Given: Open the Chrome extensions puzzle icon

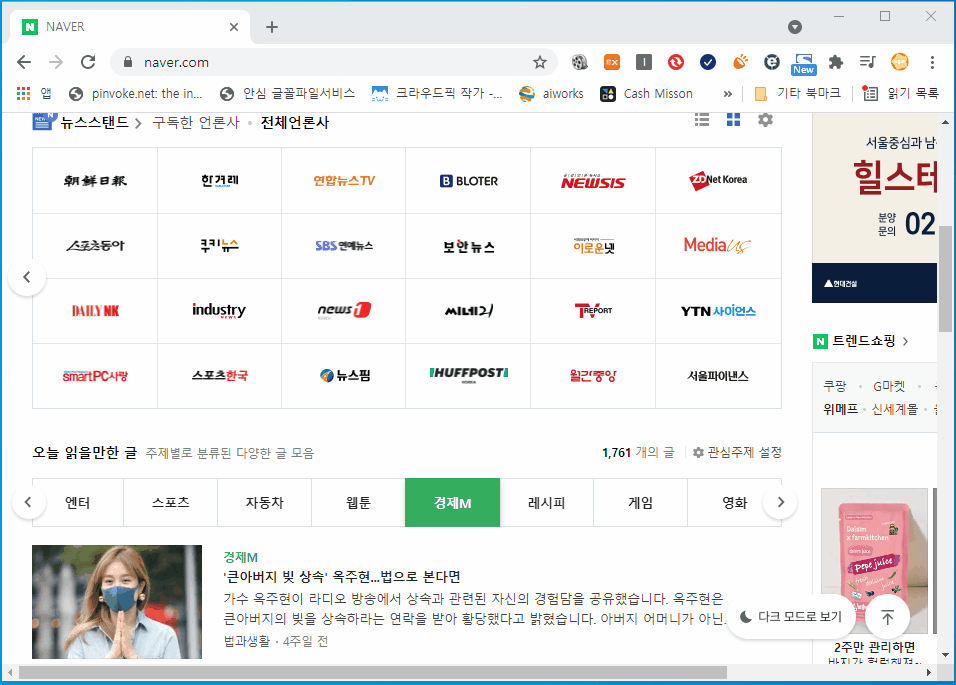Looking at the screenshot, I should click(x=836, y=62).
